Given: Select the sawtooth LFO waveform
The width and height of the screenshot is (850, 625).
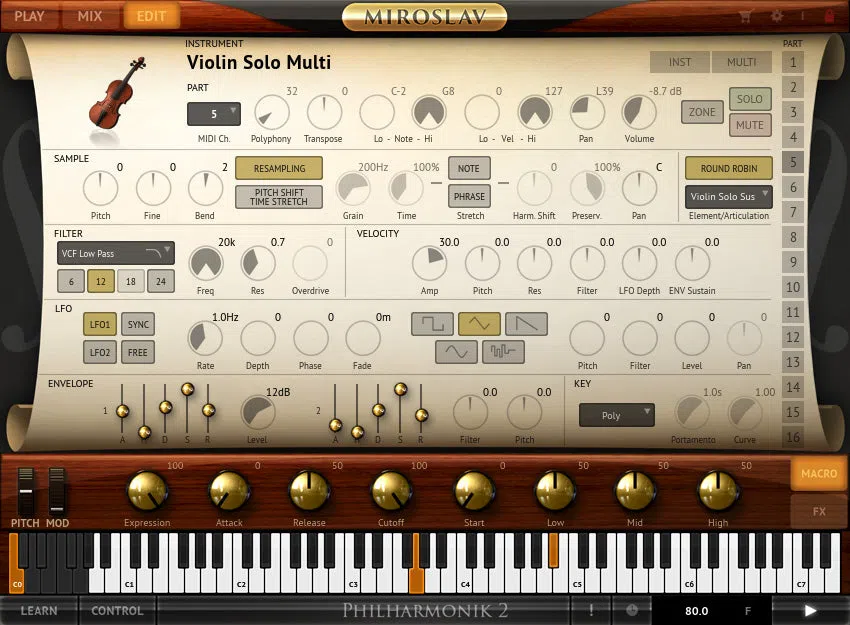Looking at the screenshot, I should click(x=526, y=324).
